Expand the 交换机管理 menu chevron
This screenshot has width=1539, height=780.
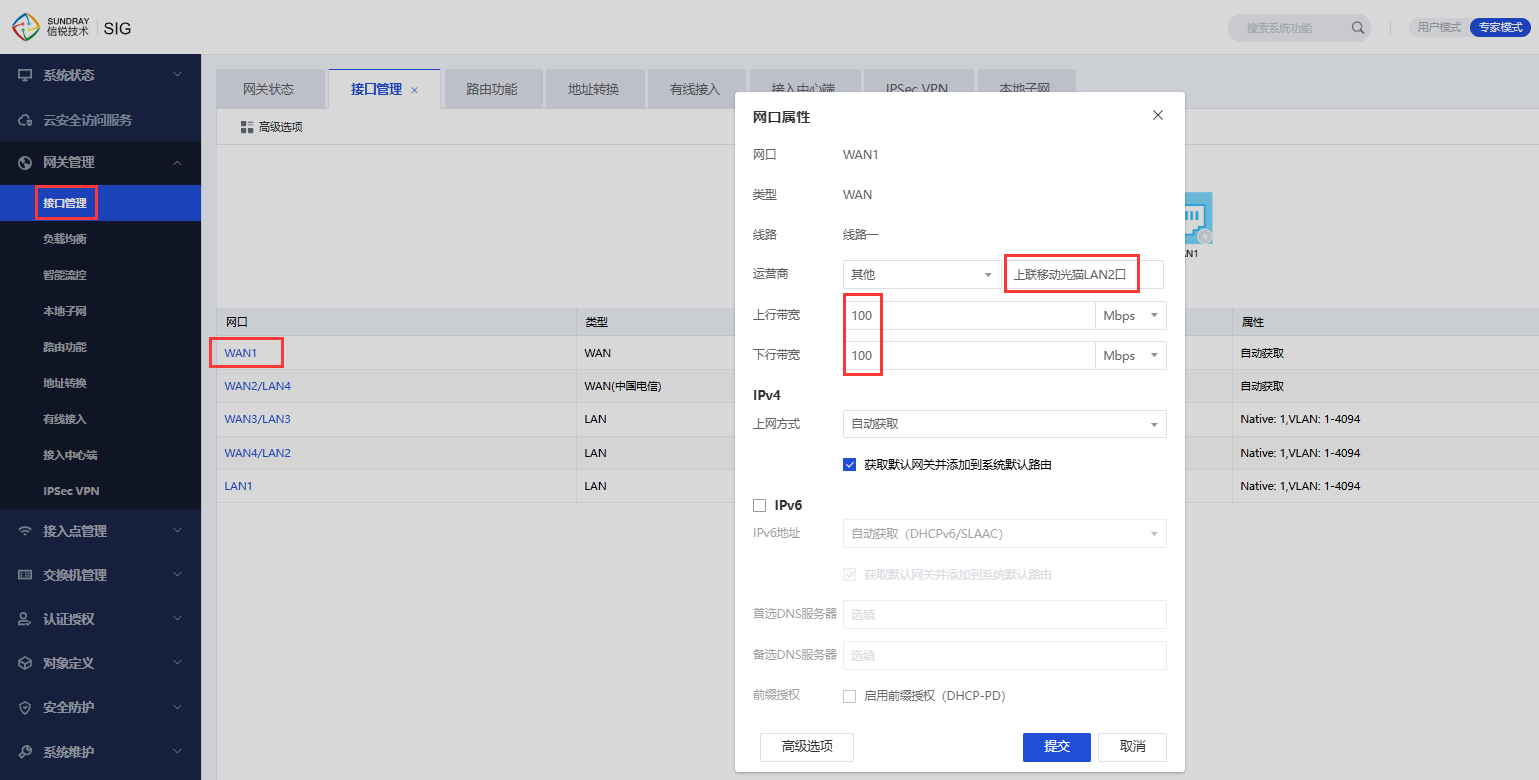[178, 575]
